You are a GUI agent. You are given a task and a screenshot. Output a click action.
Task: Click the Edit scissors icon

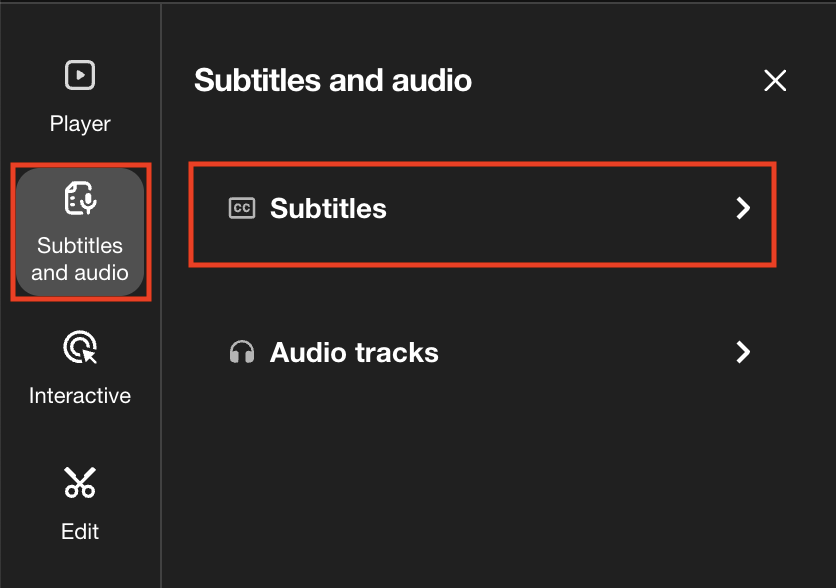pyautogui.click(x=79, y=483)
